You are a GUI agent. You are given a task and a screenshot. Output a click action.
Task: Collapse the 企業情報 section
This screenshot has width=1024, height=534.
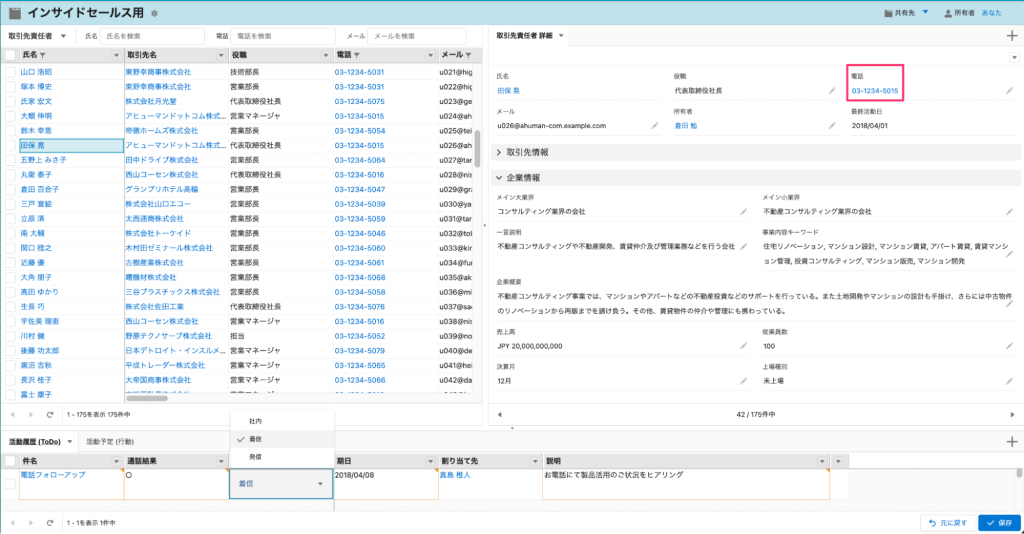coord(499,178)
